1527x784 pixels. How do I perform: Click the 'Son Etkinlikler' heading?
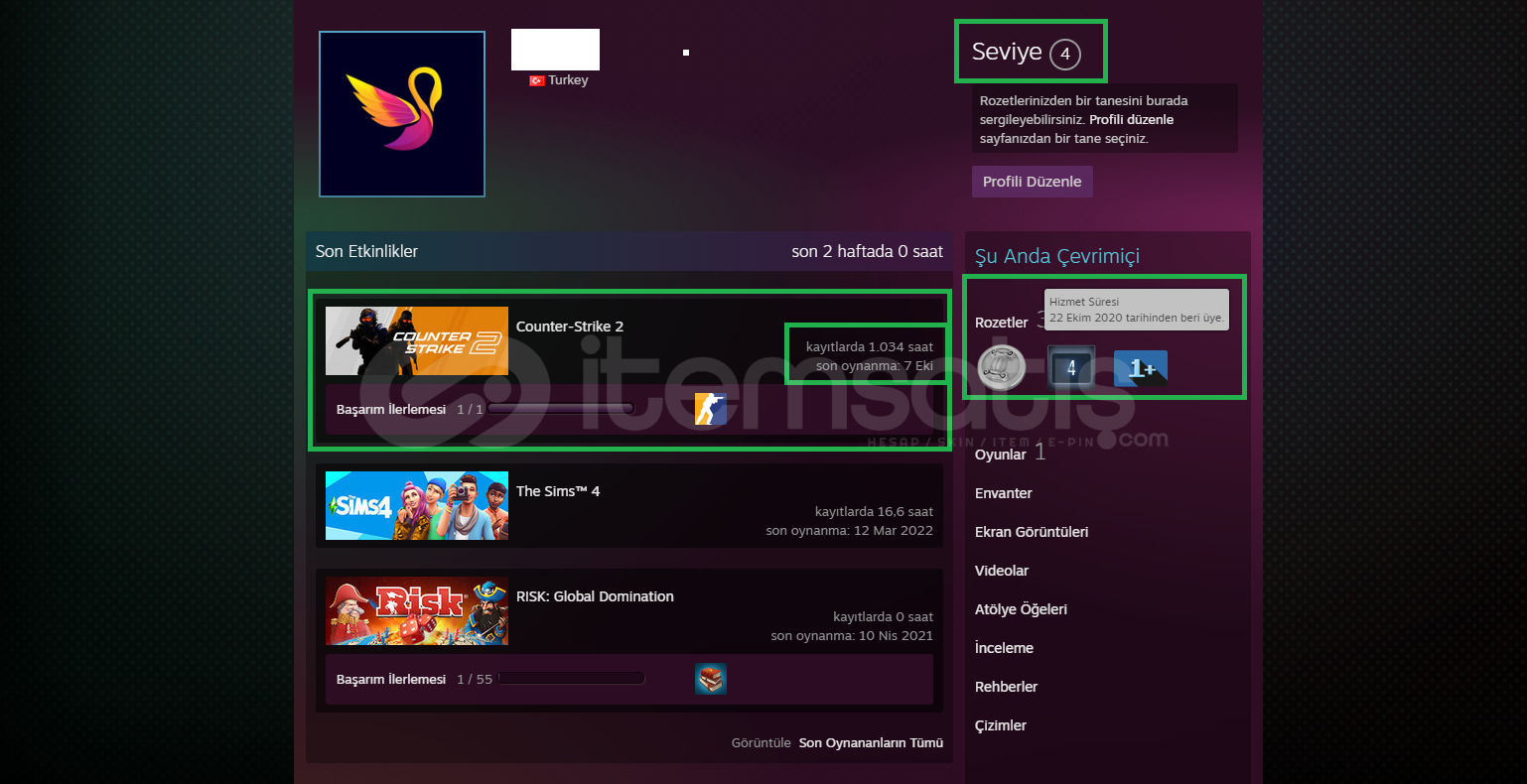(x=366, y=251)
